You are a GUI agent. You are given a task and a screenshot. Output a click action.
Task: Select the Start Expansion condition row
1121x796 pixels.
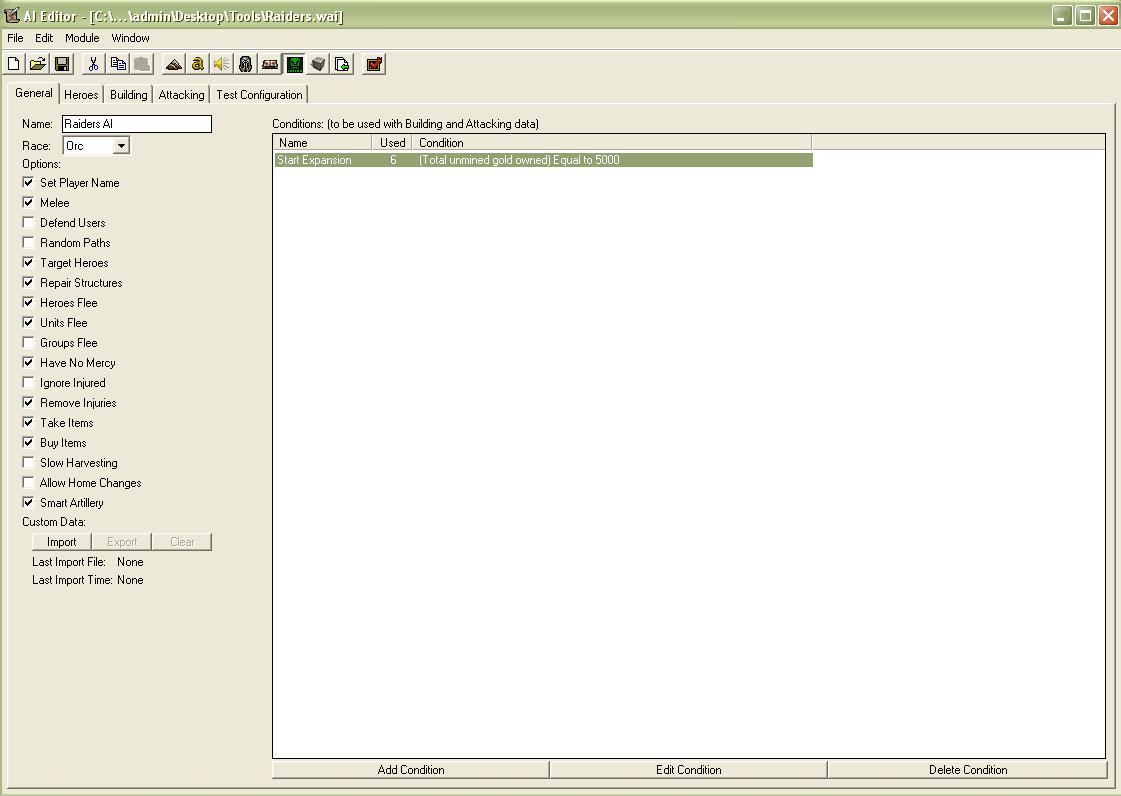click(543, 160)
